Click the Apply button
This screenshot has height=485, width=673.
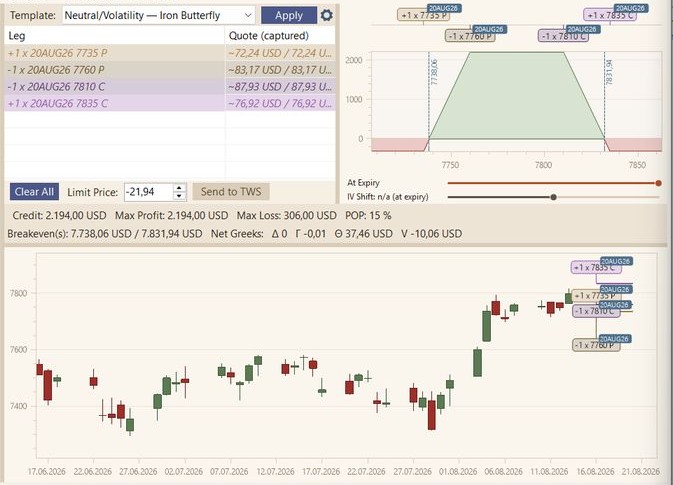(289, 15)
